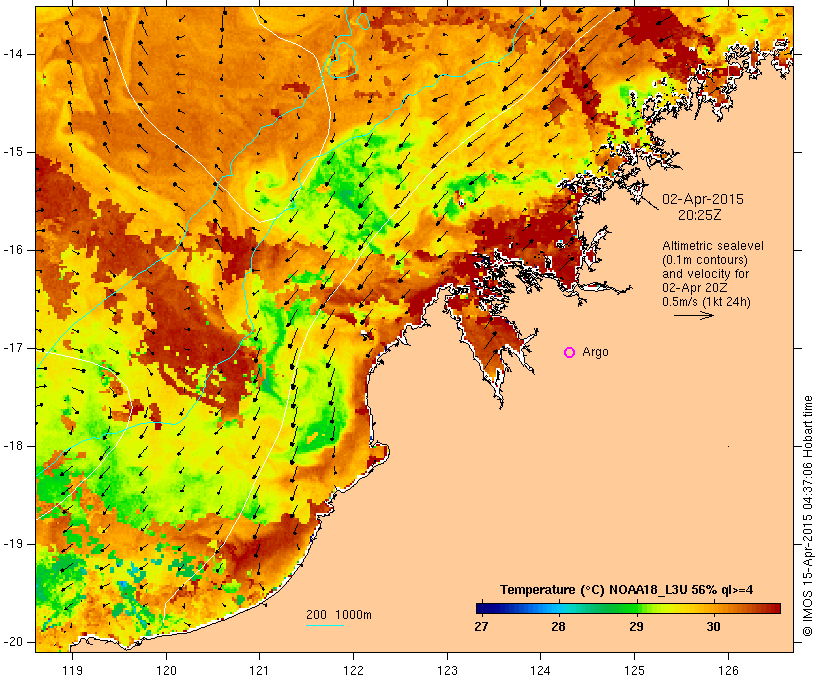Click the longitude axis label 126

pos(728,670)
